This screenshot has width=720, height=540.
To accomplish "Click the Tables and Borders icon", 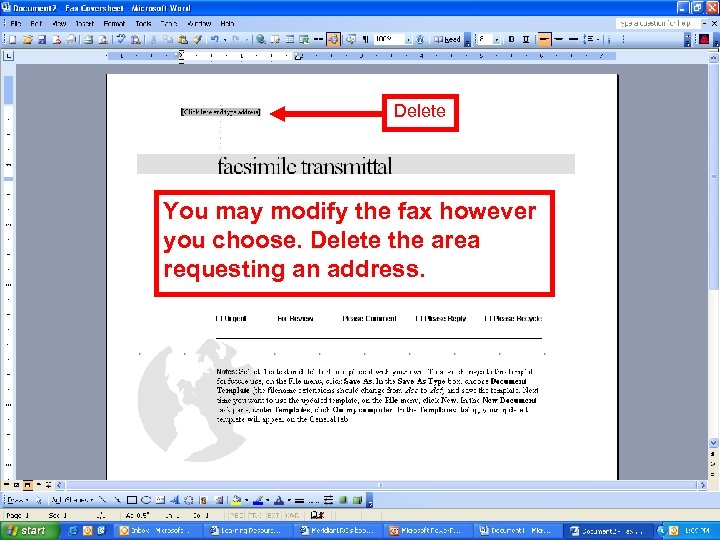I will 276,40.
